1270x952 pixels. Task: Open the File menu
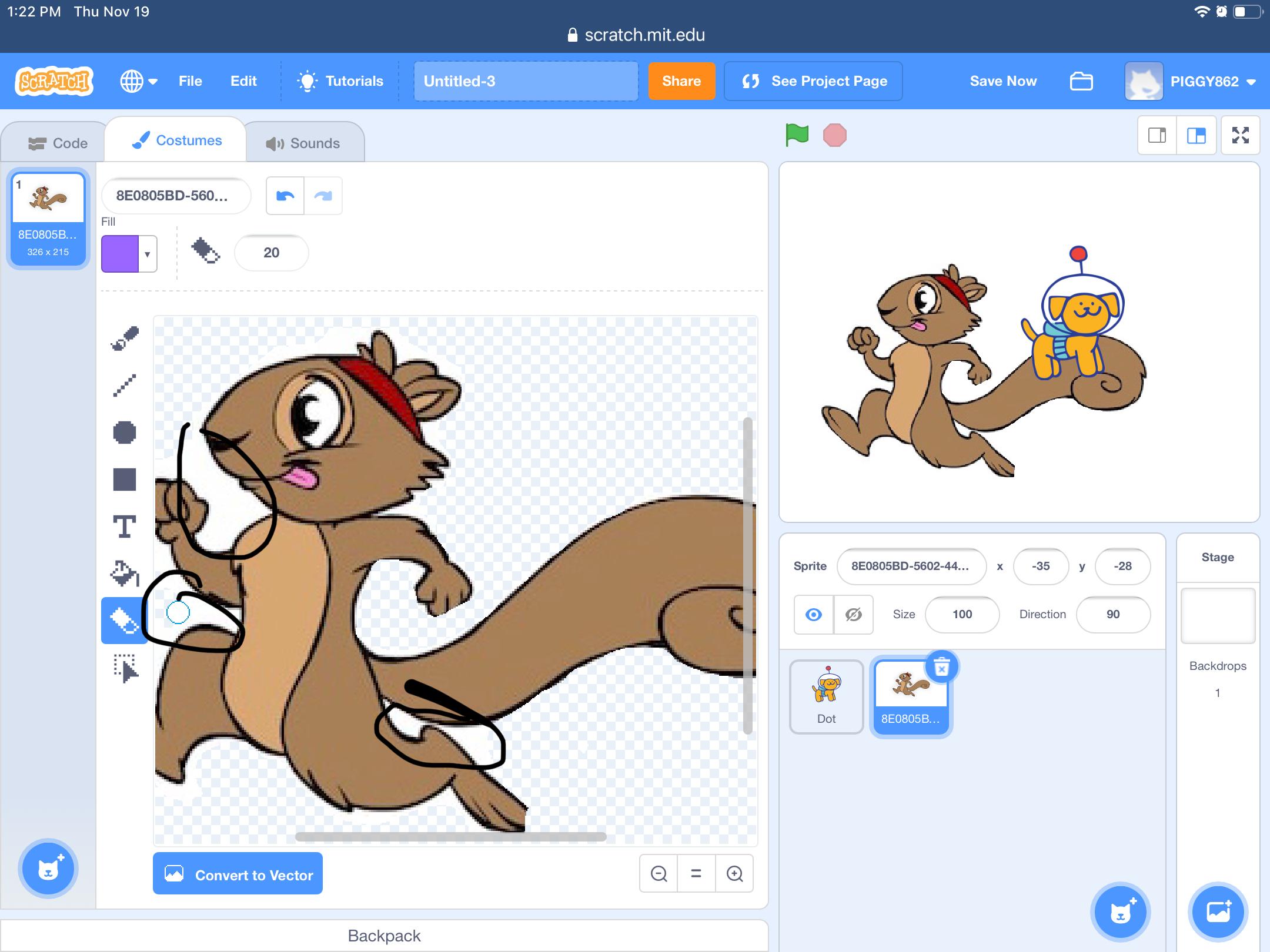coord(190,81)
